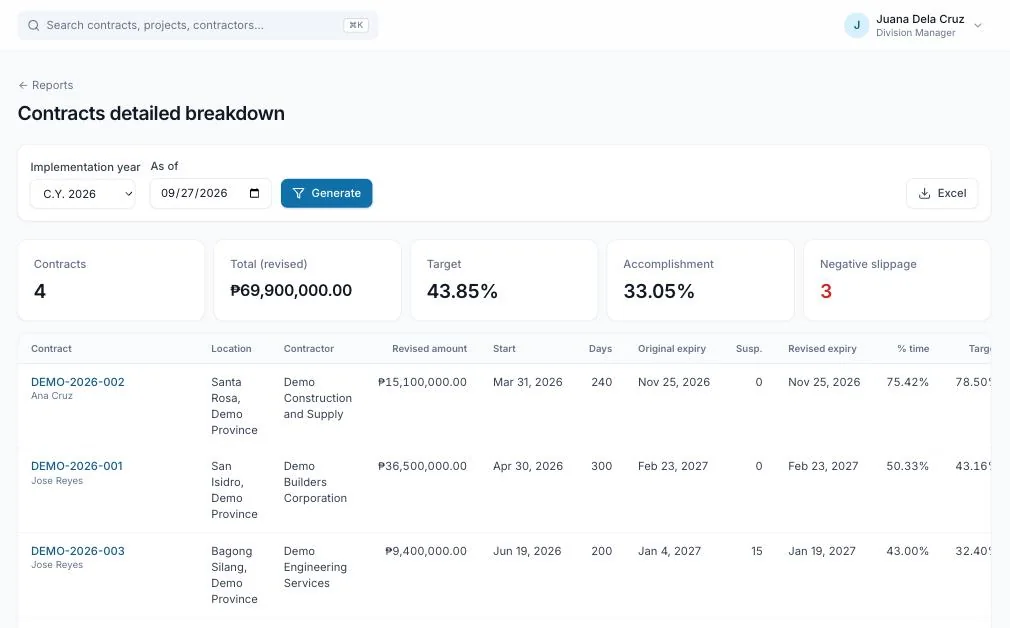Click the Mar 31, 2026 start date
The image size is (1010, 628).
tap(528, 382)
